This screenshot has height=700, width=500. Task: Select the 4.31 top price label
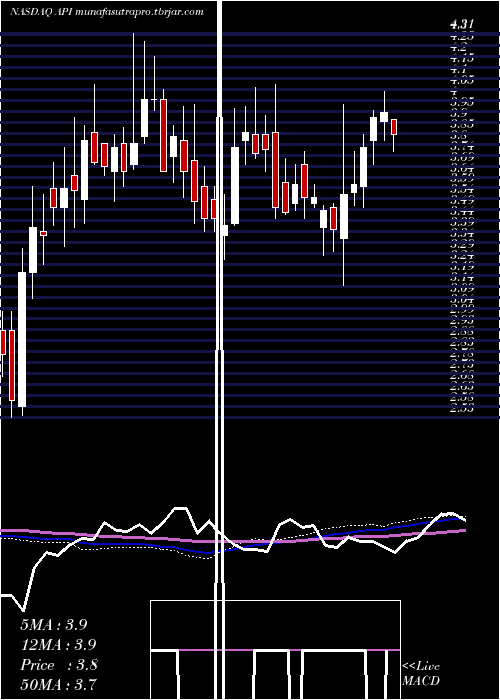[462, 24]
